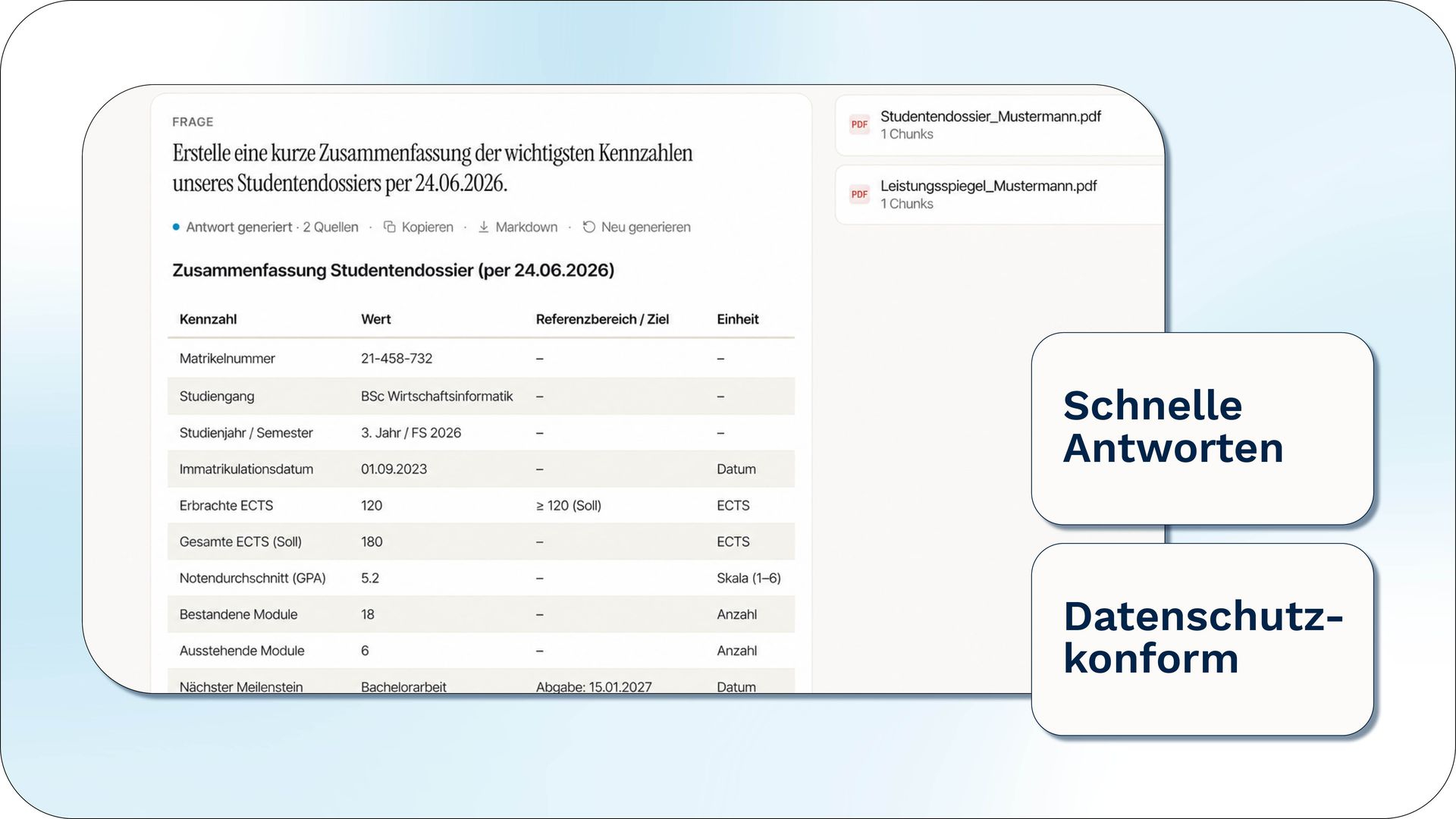Image resolution: width=1456 pixels, height=819 pixels.
Task: Click the FRAGE section label
Action: (193, 122)
